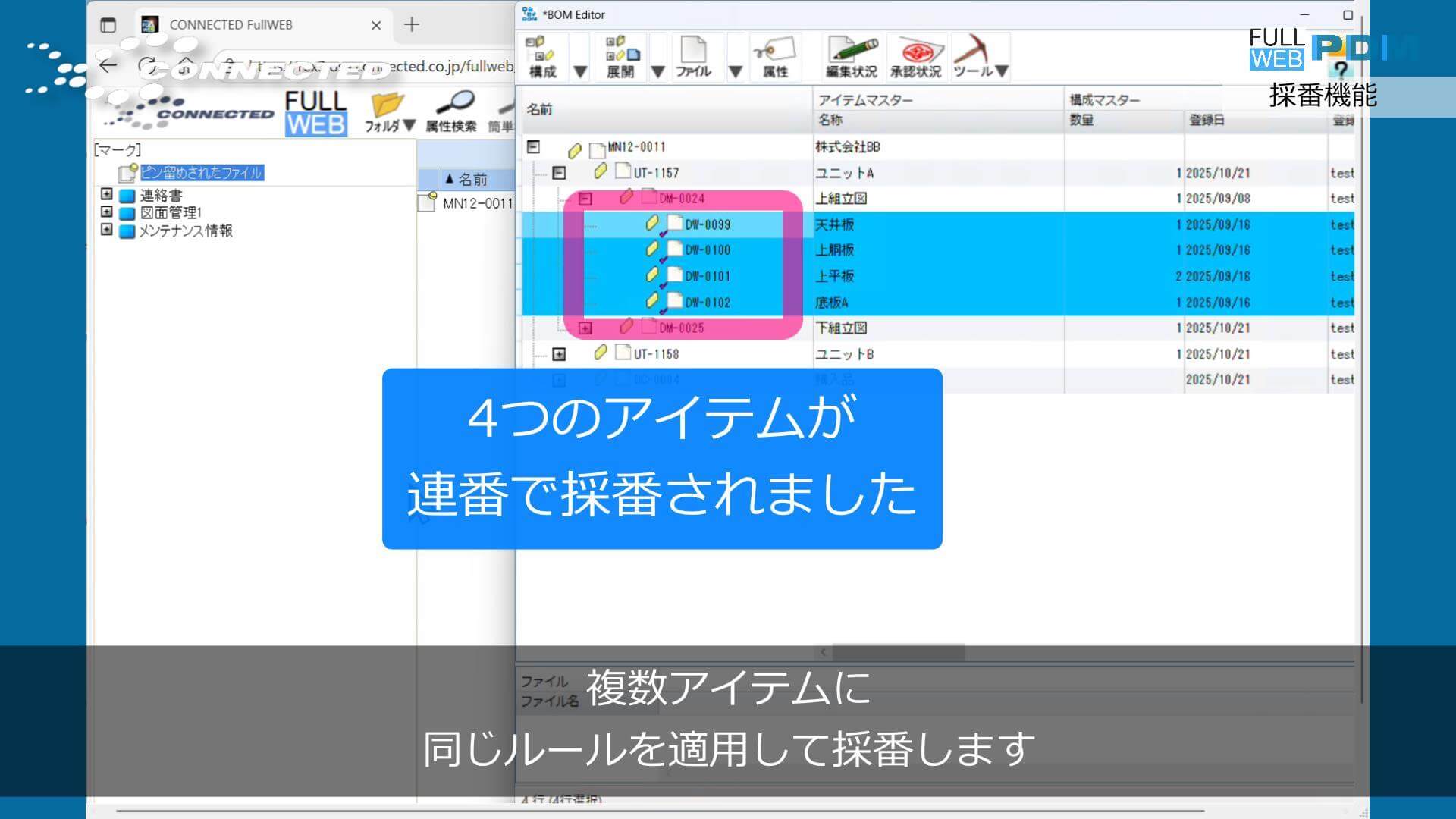The height and width of the screenshot is (819, 1456).
Task: Open dropdown arrow next to 展開
Action: 658,71
